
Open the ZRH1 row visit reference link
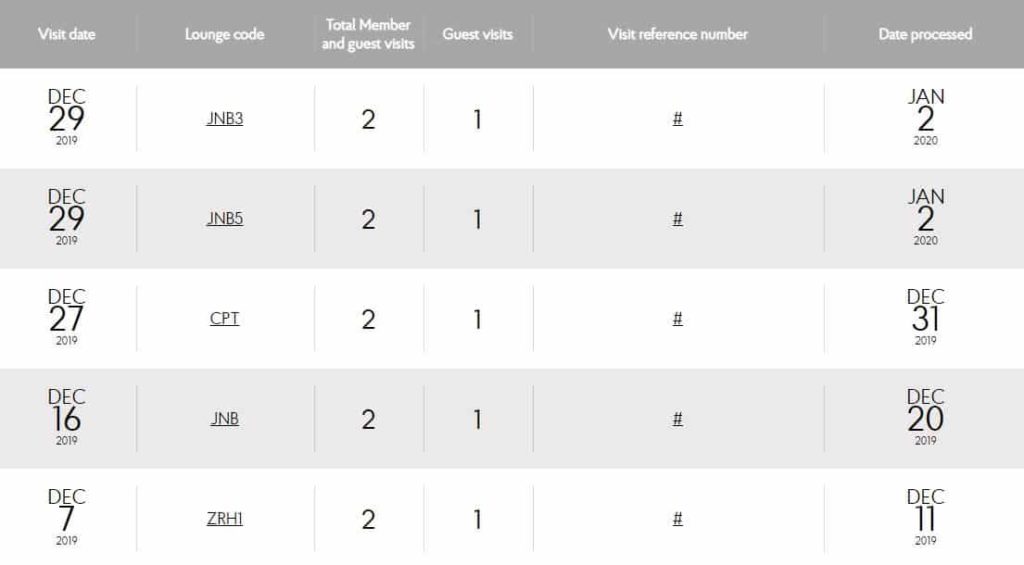coord(677,519)
